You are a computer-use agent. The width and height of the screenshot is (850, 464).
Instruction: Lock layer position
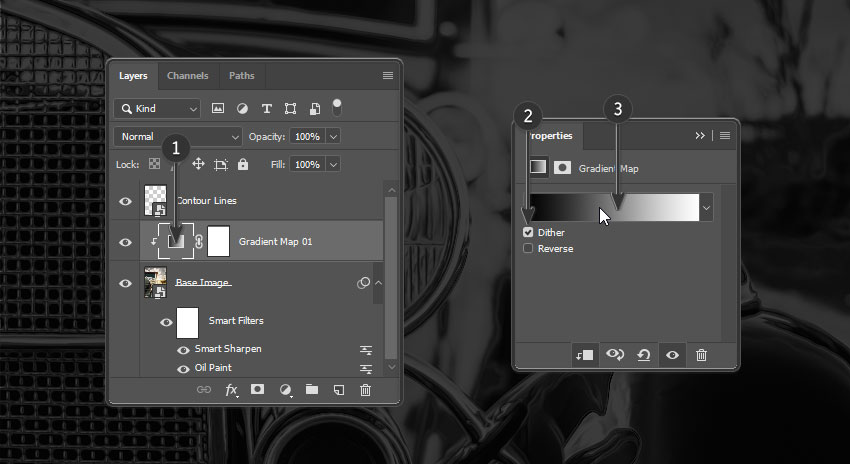click(198, 164)
